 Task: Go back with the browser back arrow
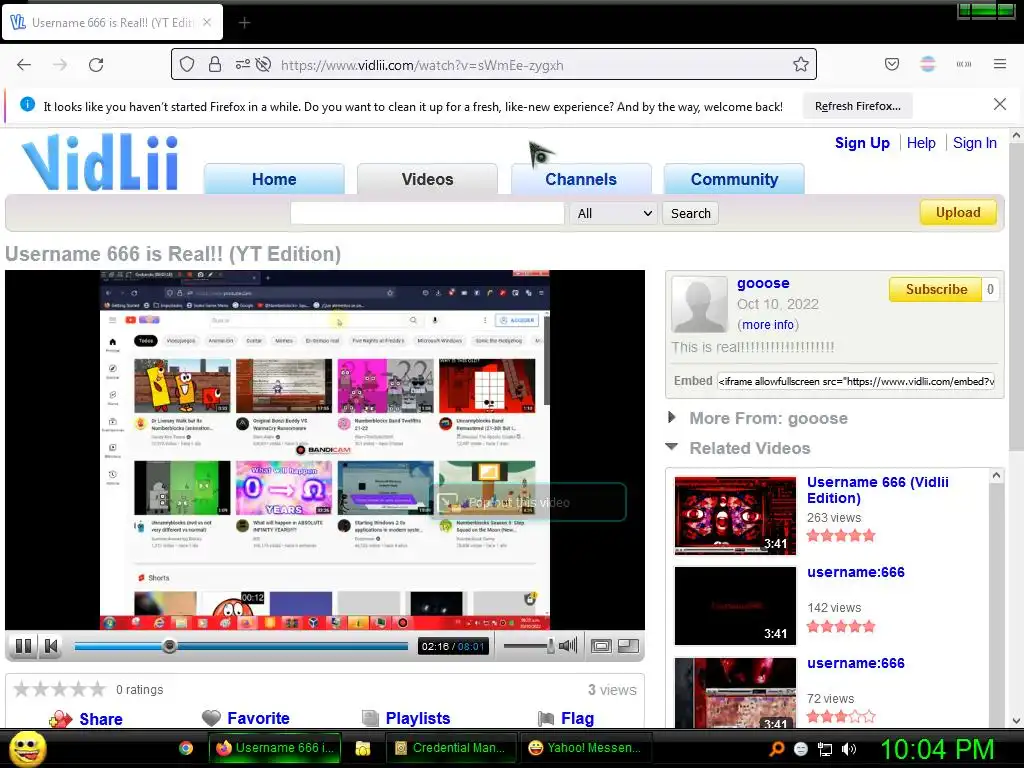24,65
